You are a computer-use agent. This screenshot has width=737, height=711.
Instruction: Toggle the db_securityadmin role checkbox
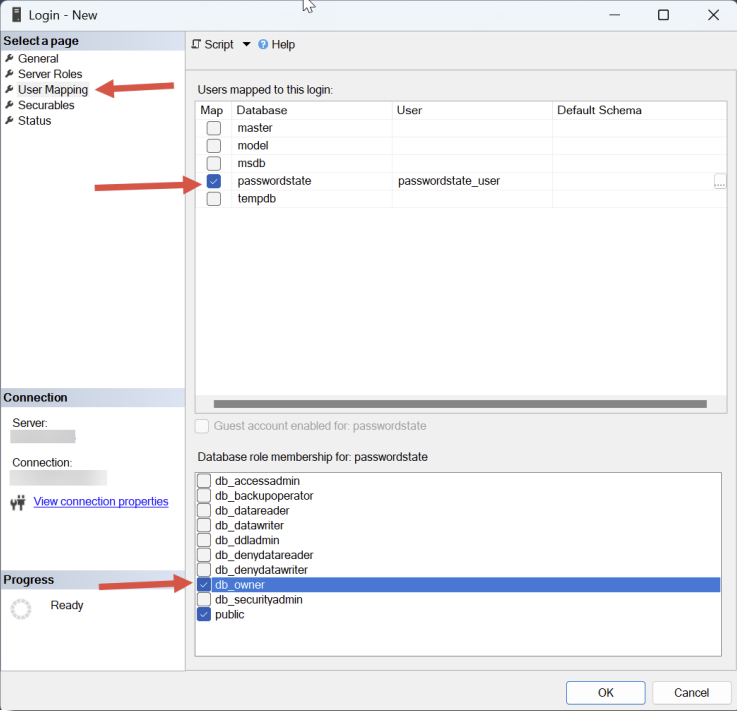204,600
